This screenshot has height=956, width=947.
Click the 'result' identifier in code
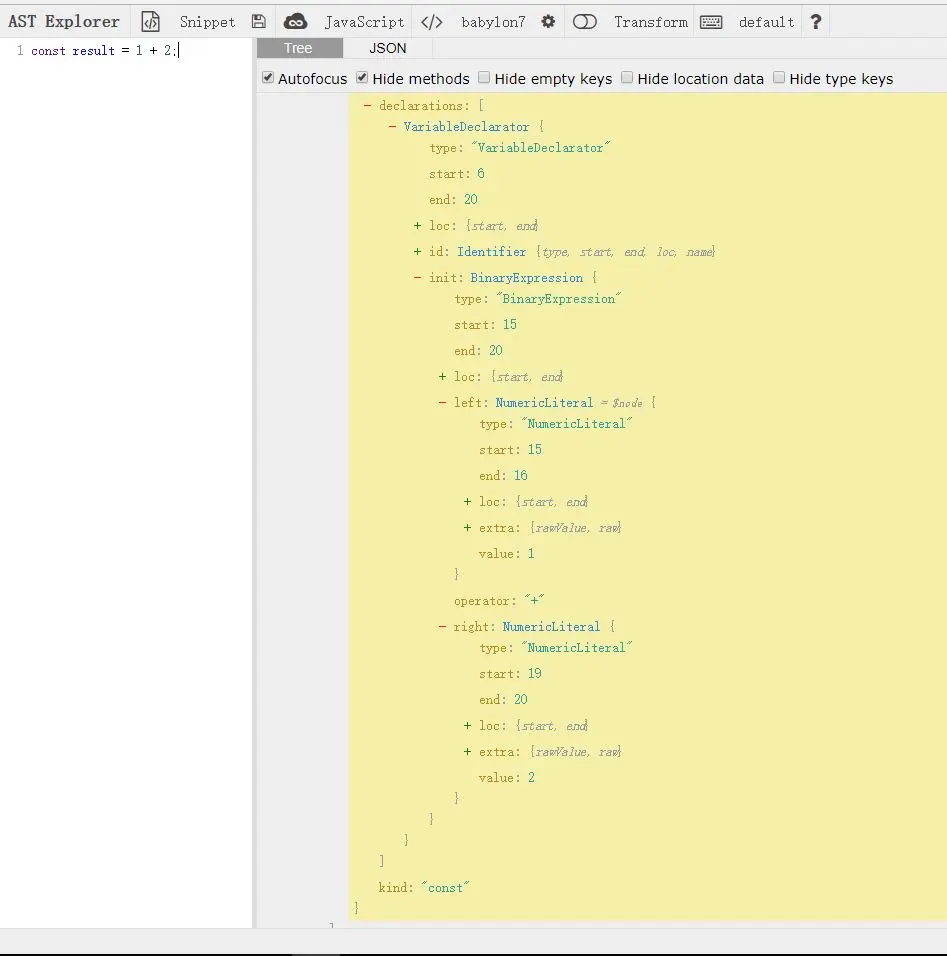[93, 51]
